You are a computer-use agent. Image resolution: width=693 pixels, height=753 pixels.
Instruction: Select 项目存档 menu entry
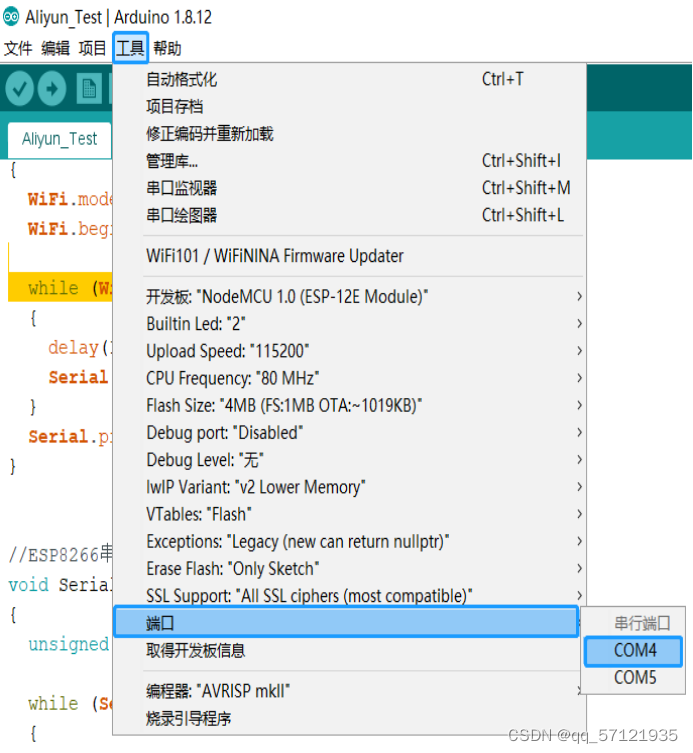click(x=349, y=106)
